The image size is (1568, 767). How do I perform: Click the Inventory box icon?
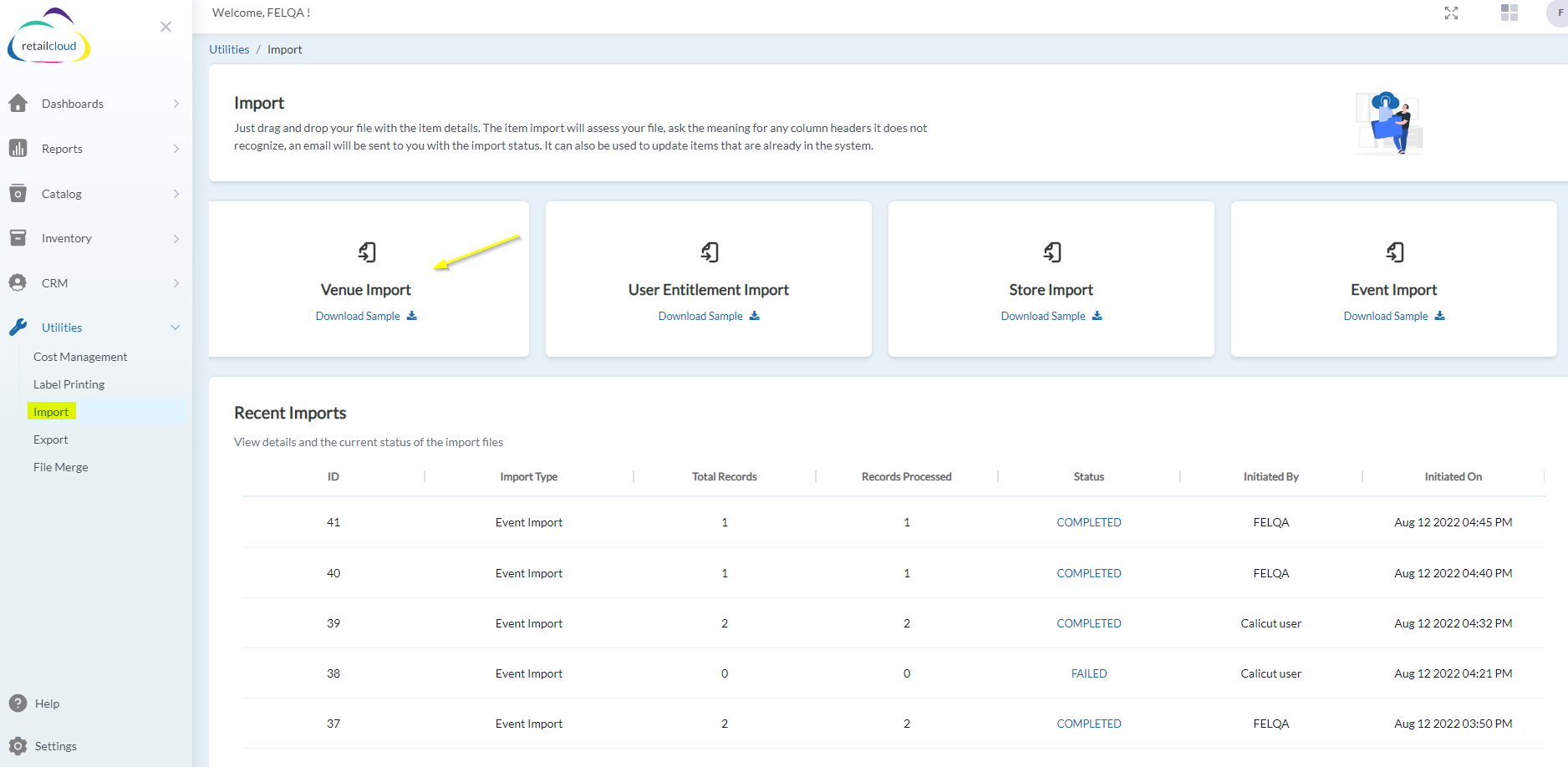(18, 238)
